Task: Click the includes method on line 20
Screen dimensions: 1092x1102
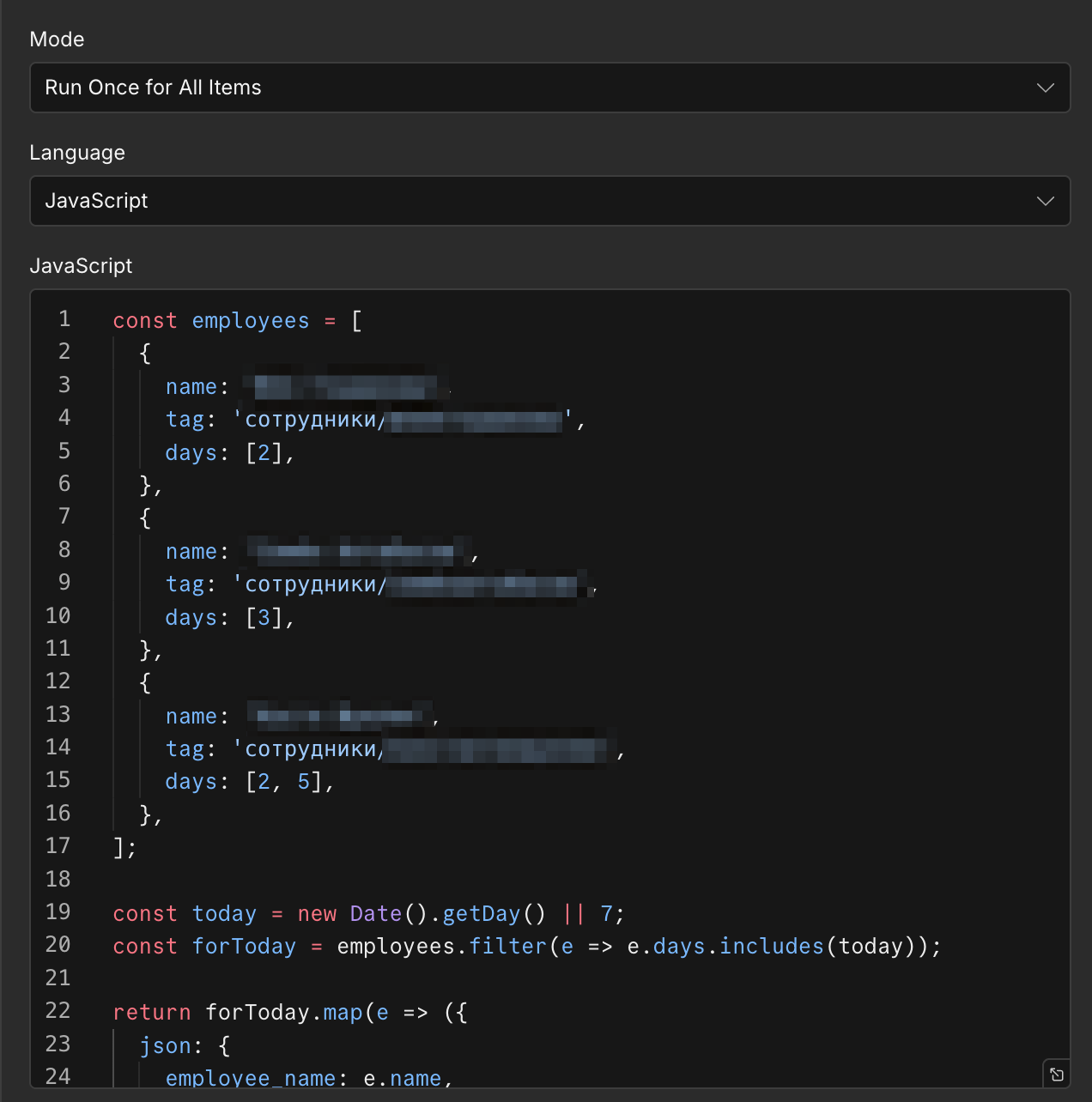Action: (x=771, y=947)
